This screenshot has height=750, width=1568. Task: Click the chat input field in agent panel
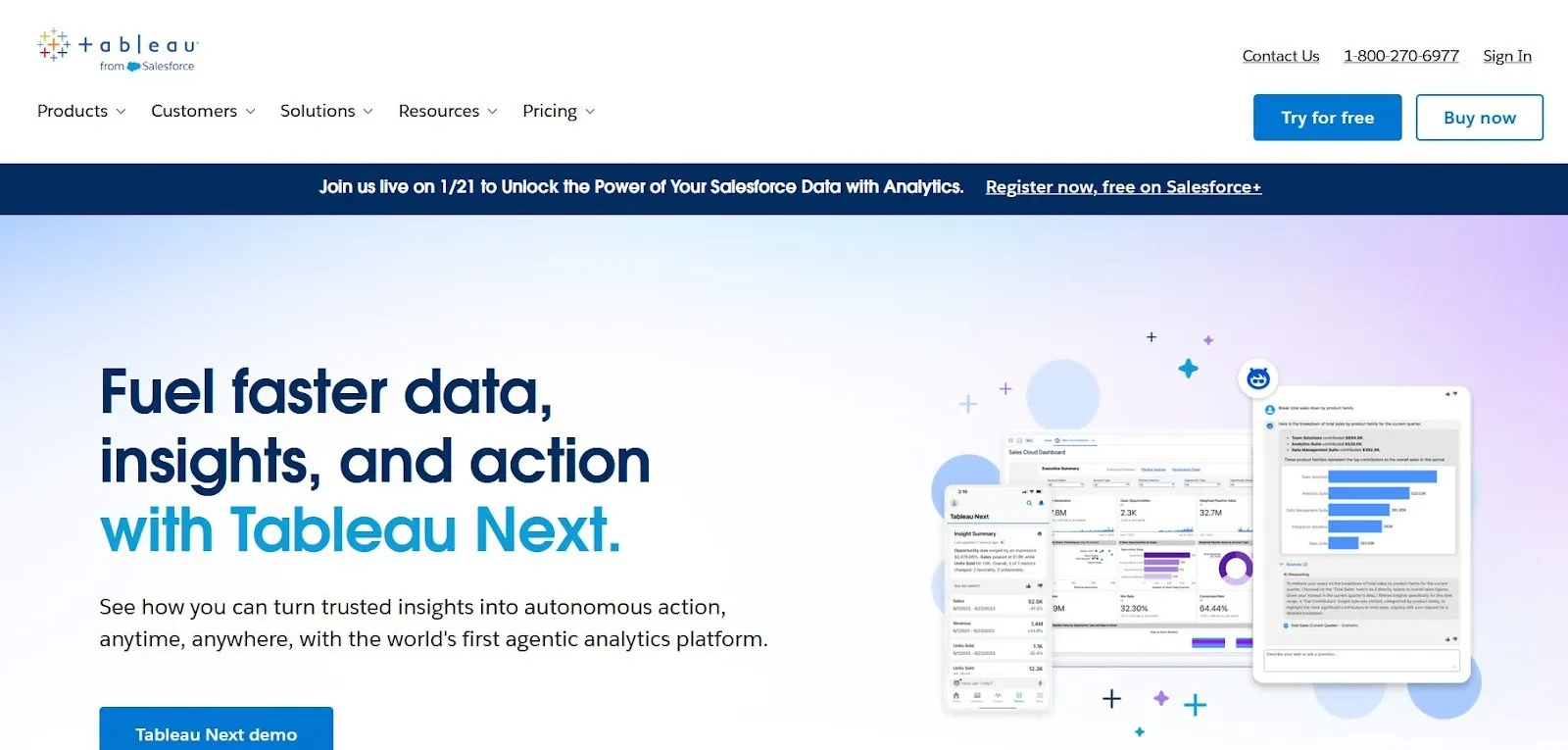(1361, 660)
